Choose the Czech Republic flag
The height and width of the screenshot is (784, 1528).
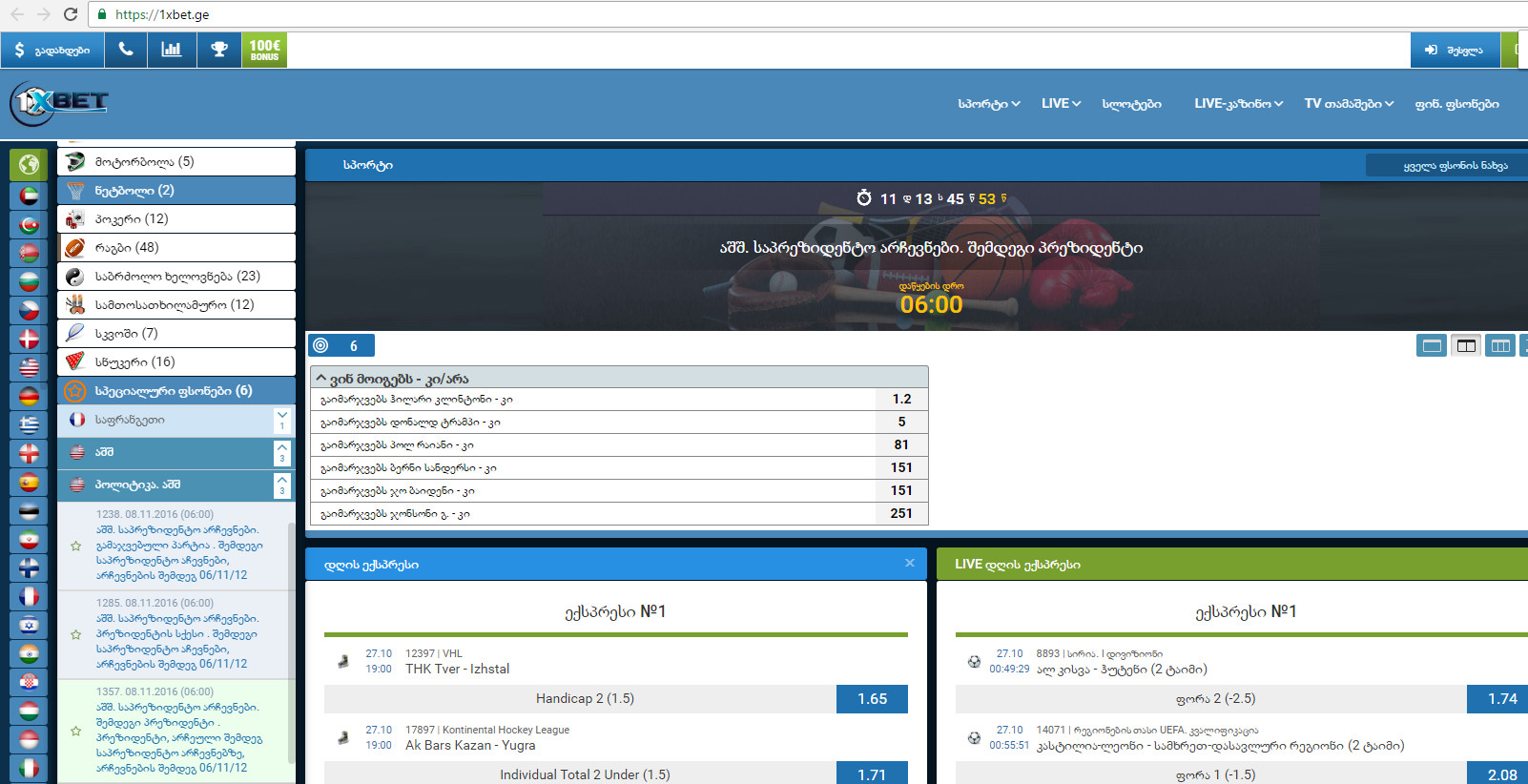30,311
